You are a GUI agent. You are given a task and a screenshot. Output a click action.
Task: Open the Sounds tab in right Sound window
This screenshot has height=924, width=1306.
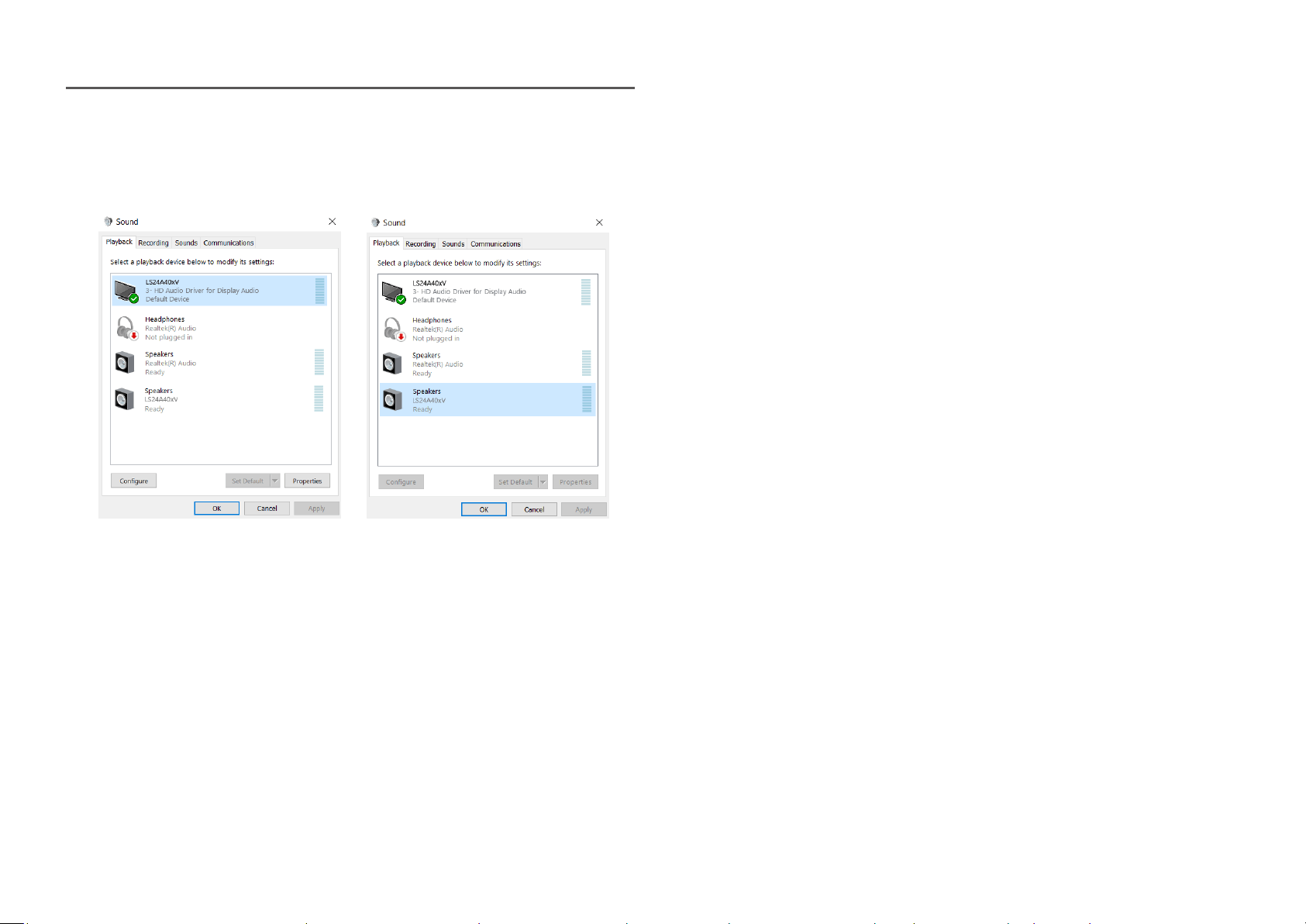click(453, 243)
